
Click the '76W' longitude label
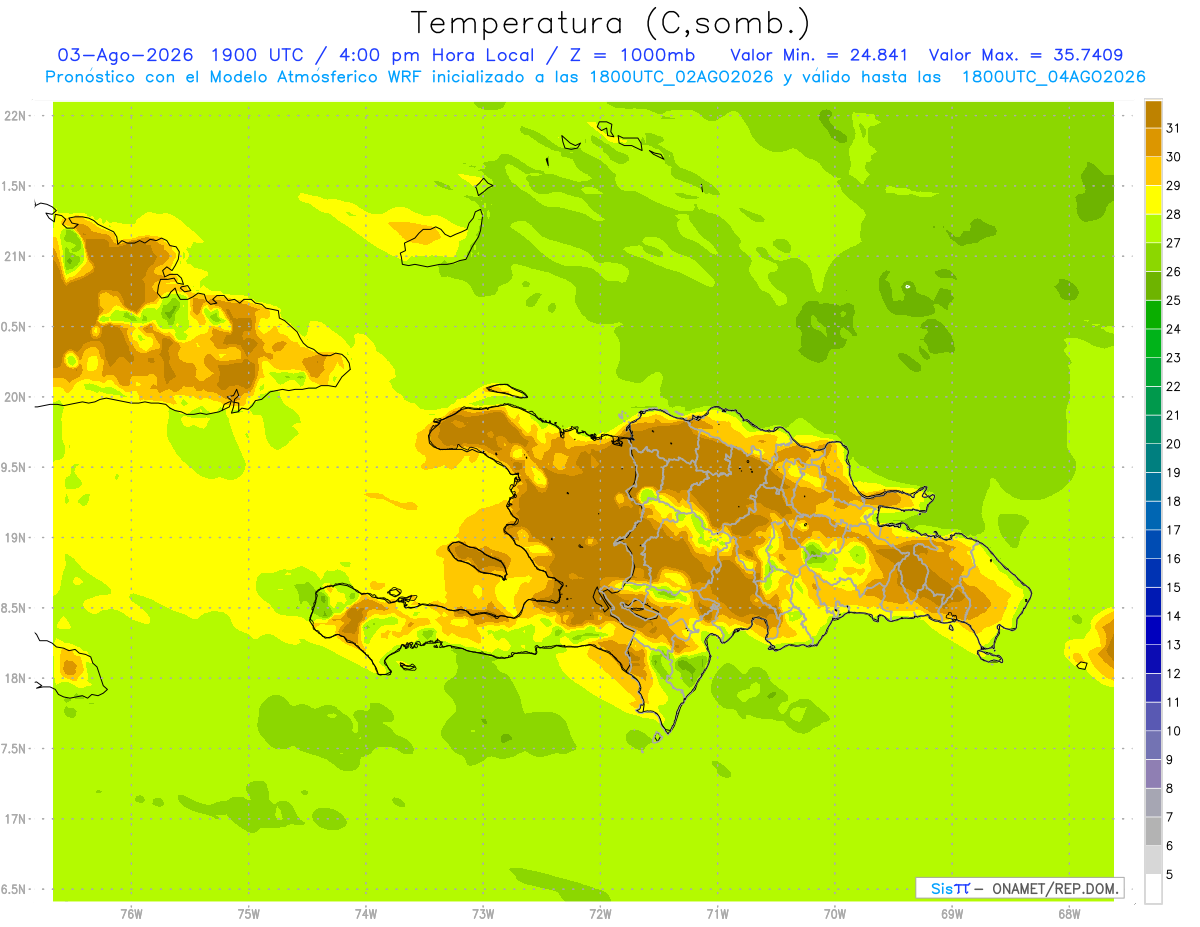(131, 913)
